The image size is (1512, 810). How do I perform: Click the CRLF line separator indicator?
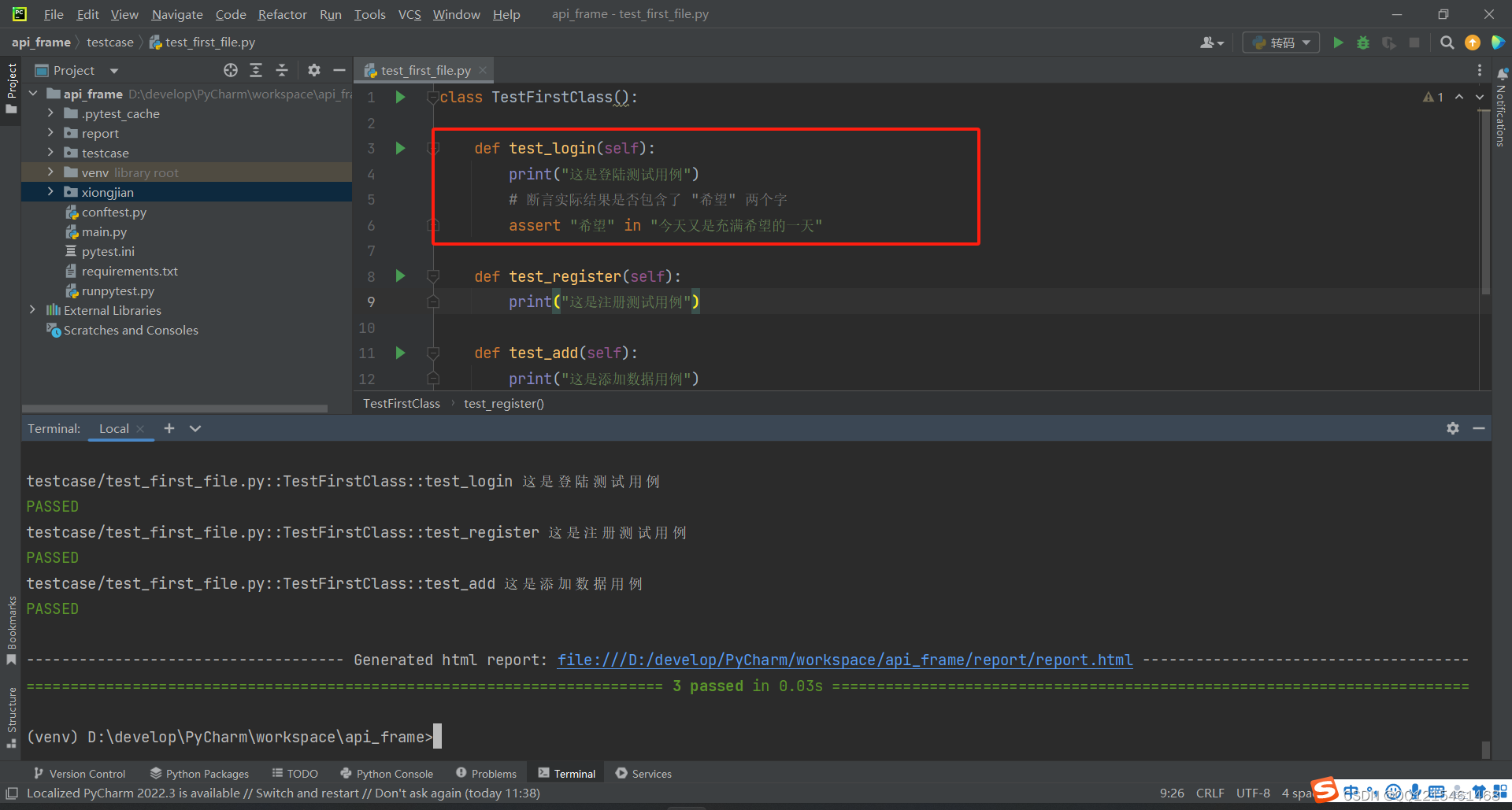[1210, 793]
